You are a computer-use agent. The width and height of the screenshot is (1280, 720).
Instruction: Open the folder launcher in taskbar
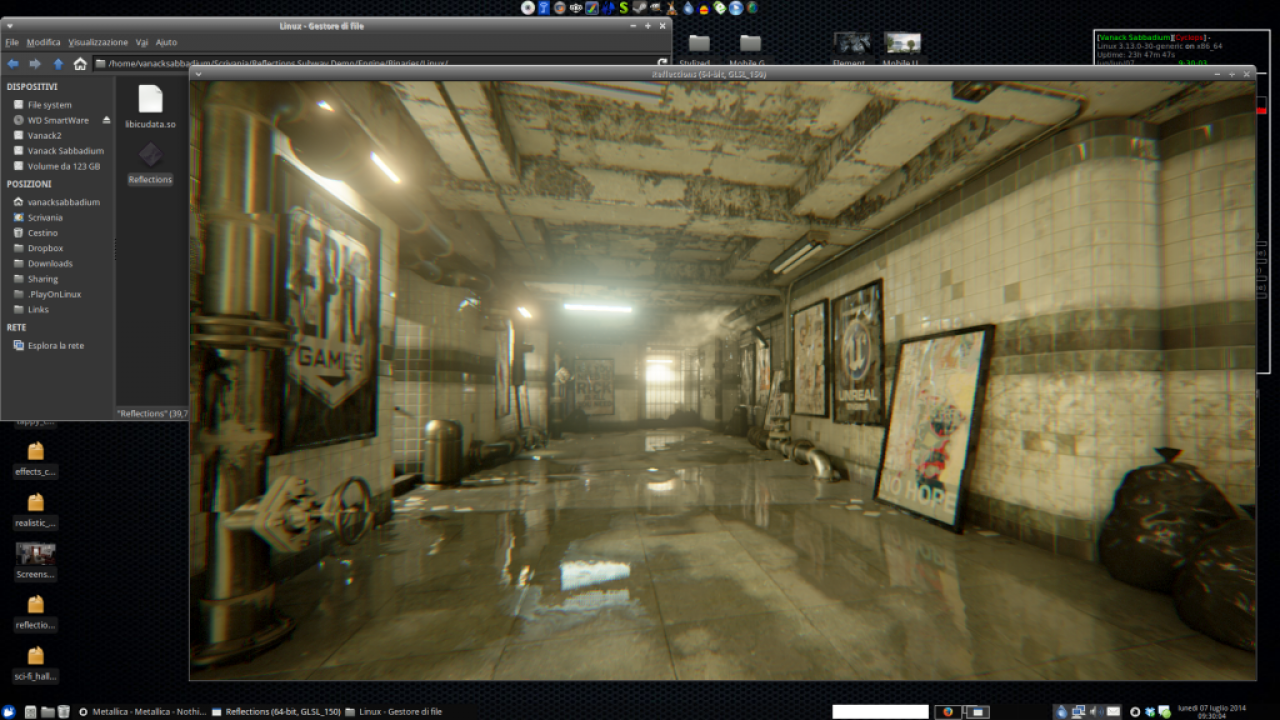coord(47,712)
